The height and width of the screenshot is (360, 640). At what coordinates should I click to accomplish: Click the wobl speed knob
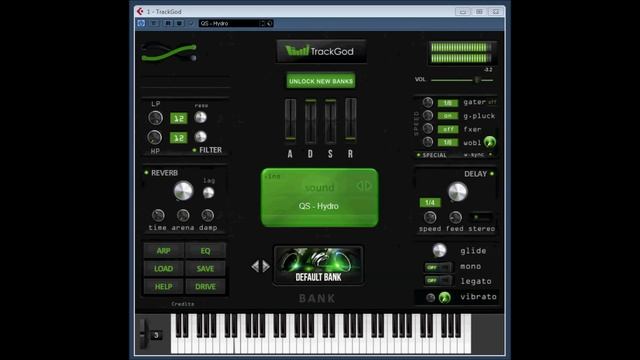pos(428,142)
